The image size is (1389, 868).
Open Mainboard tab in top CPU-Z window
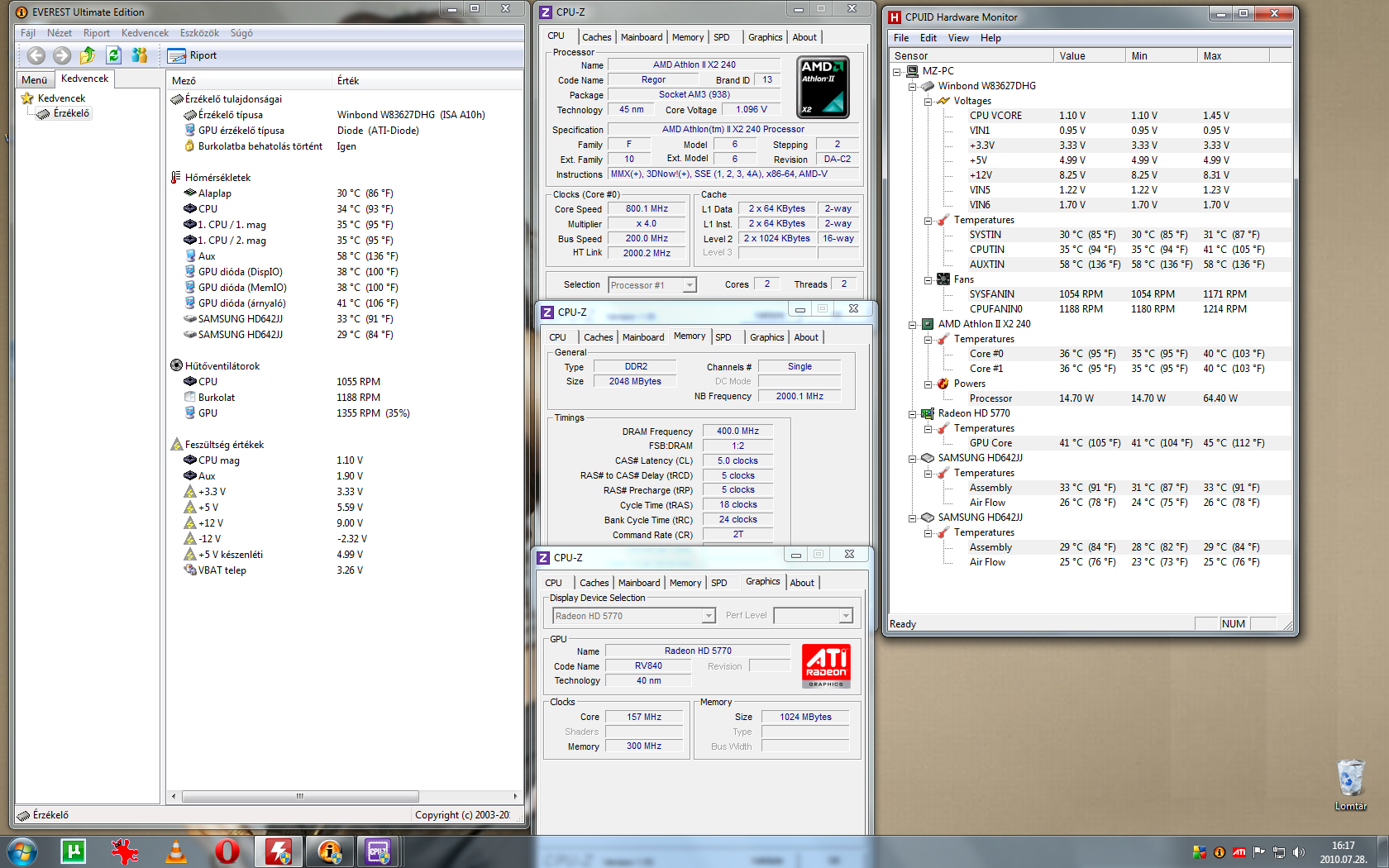[642, 37]
